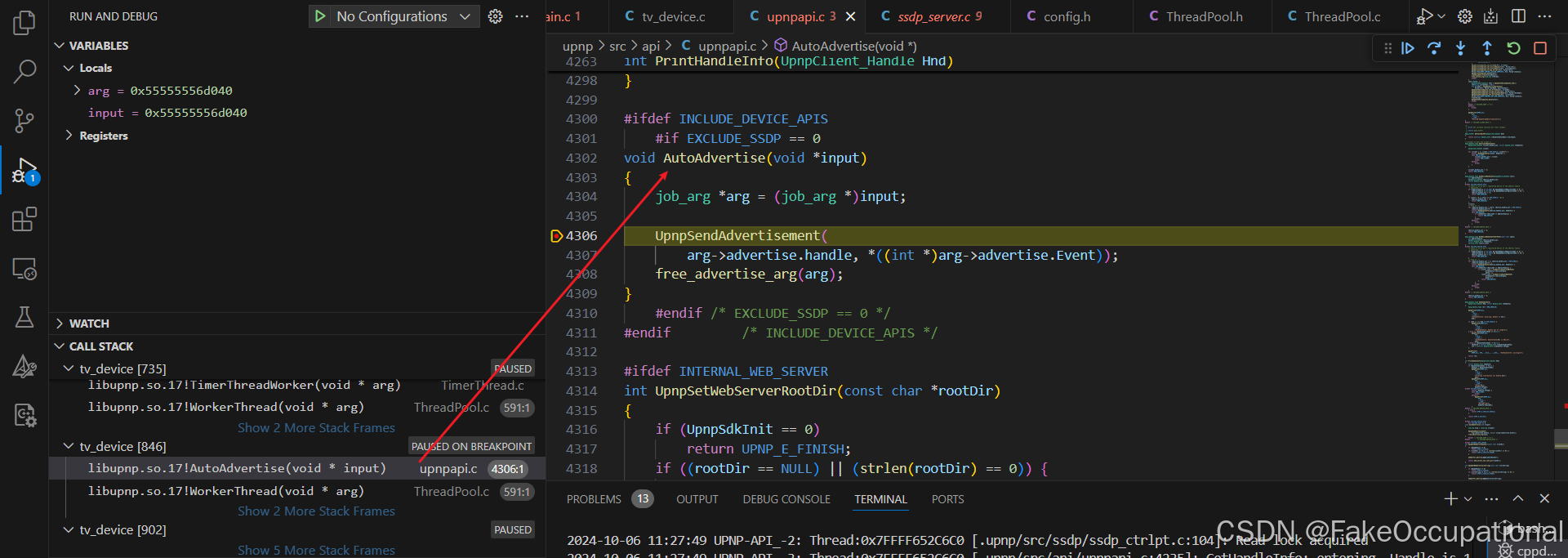This screenshot has height=558, width=1568.
Task: Open the Source Control view
Action: click(24, 121)
